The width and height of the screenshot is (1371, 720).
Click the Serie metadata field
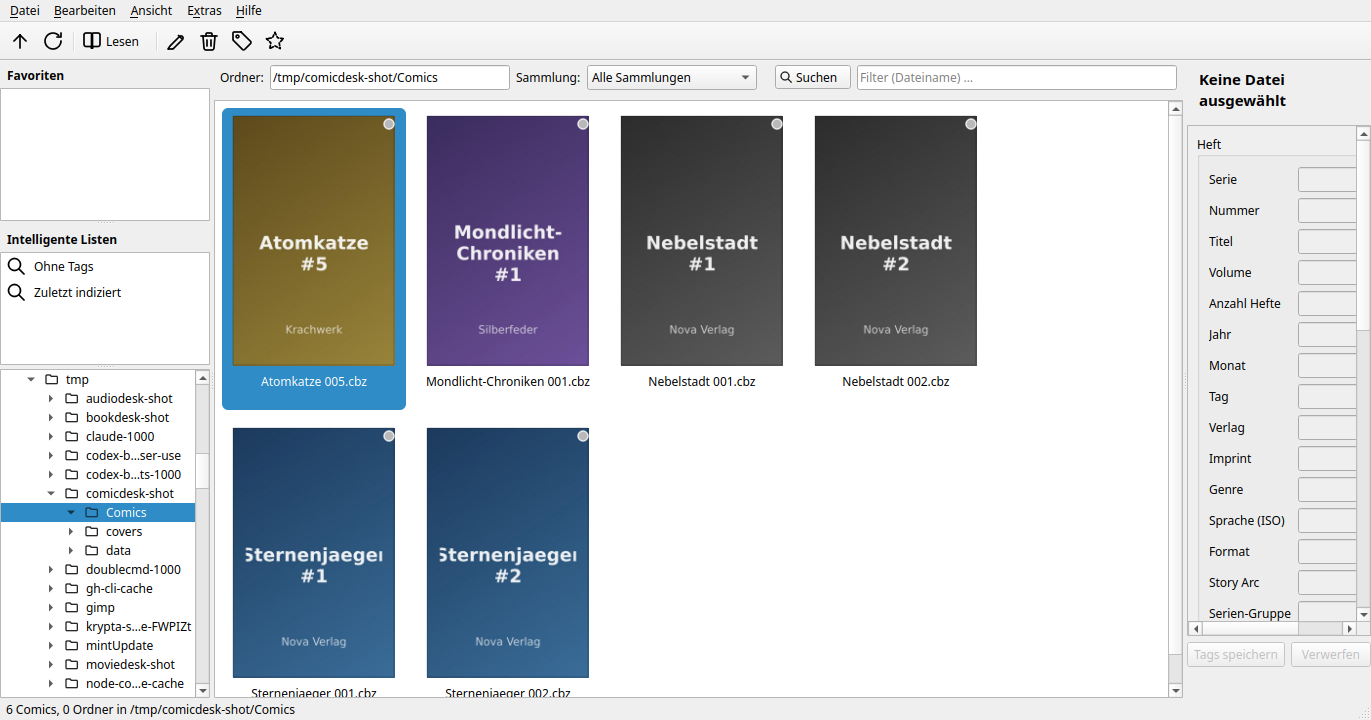(x=1327, y=180)
